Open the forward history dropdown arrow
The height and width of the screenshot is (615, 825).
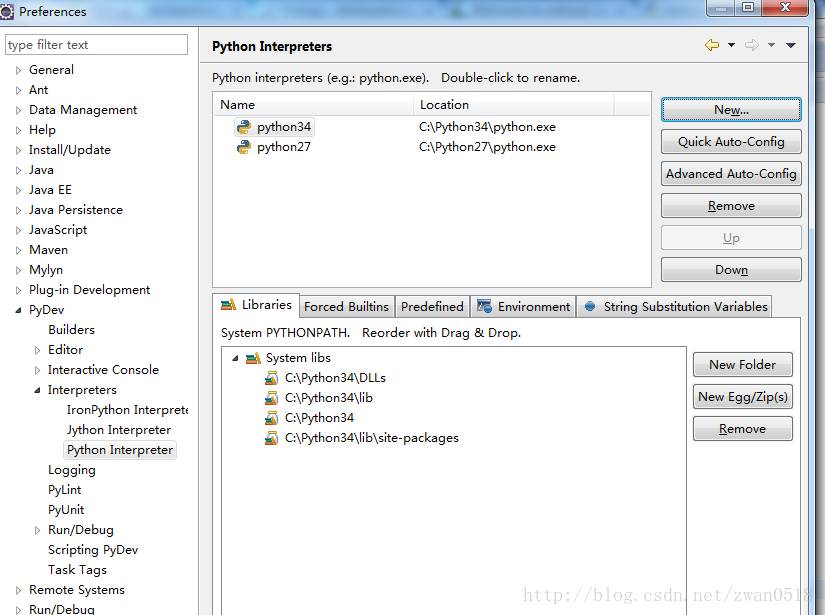click(771, 45)
